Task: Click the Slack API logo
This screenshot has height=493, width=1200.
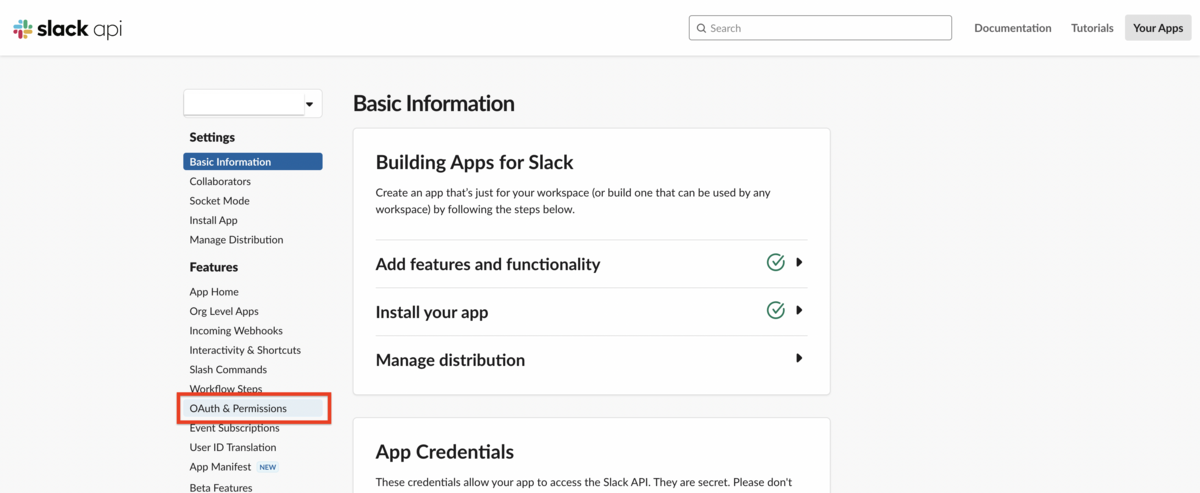Action: tap(68, 29)
